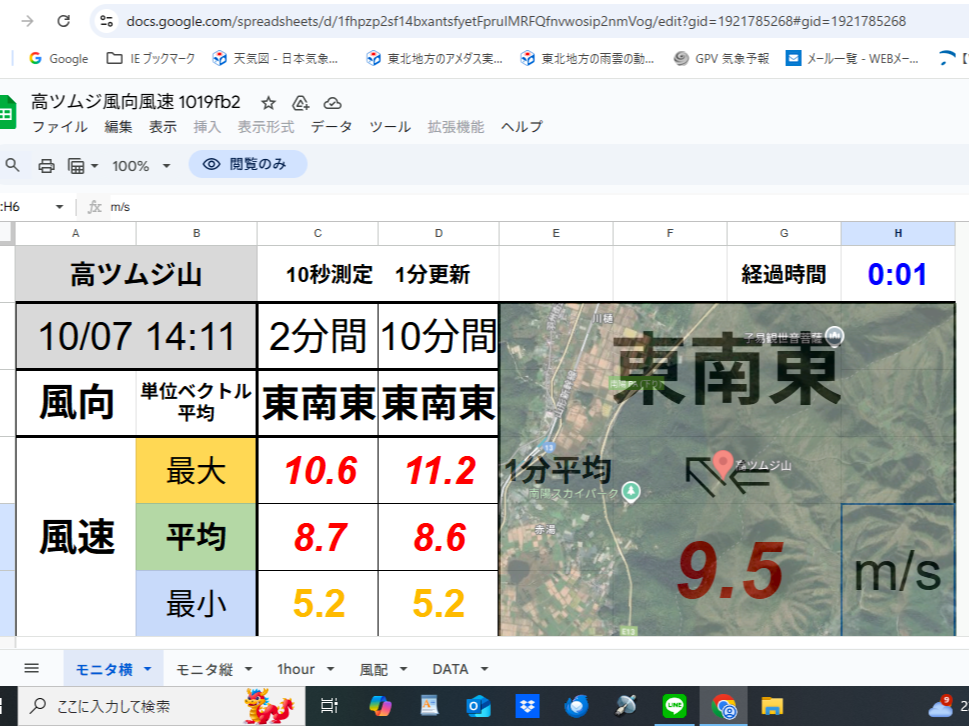Select the elapsed time cell showing 0:01

pyautogui.click(x=897, y=274)
